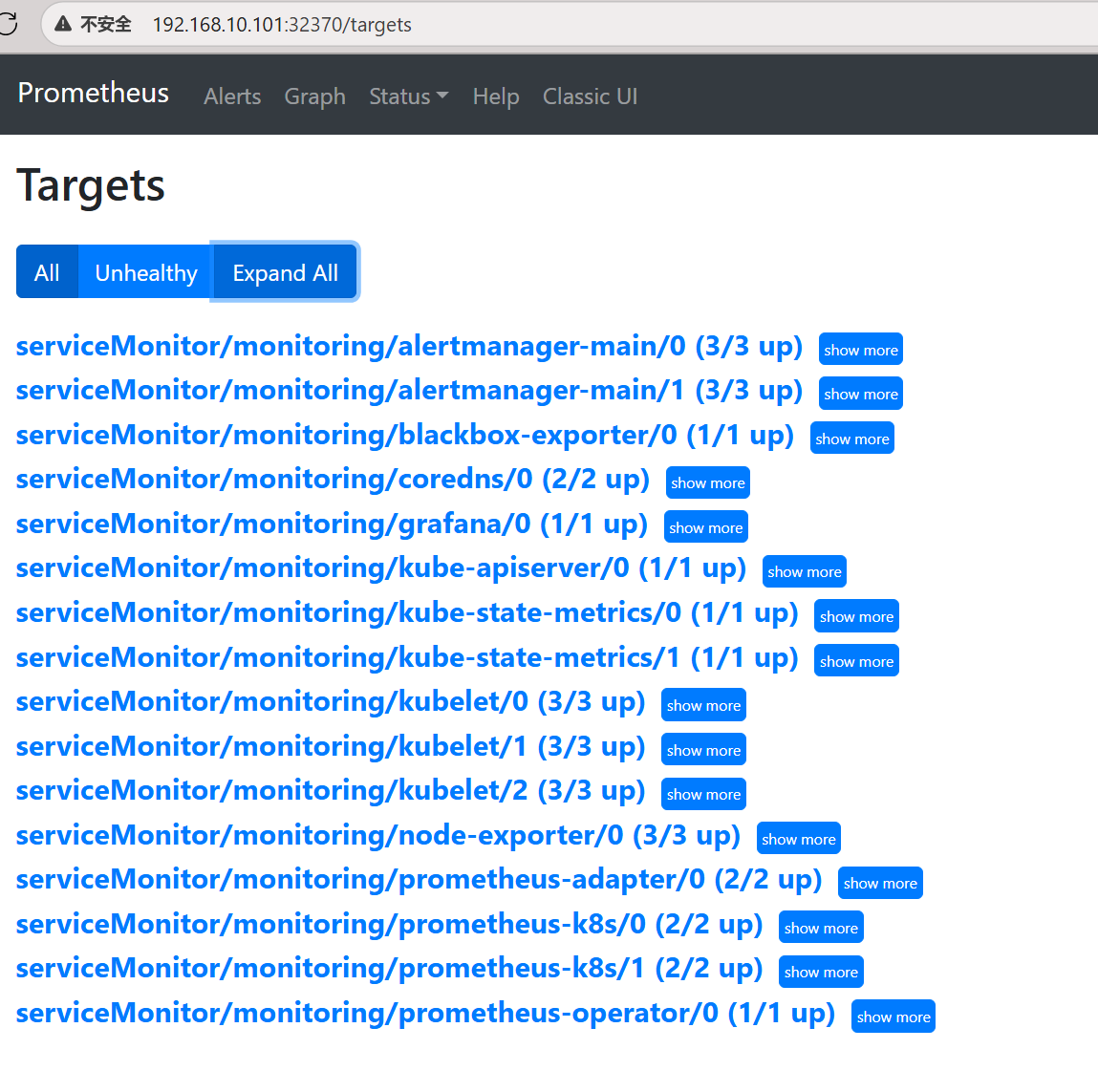Open the Status dropdown menu
This screenshot has width=1098, height=1092.
[x=409, y=96]
